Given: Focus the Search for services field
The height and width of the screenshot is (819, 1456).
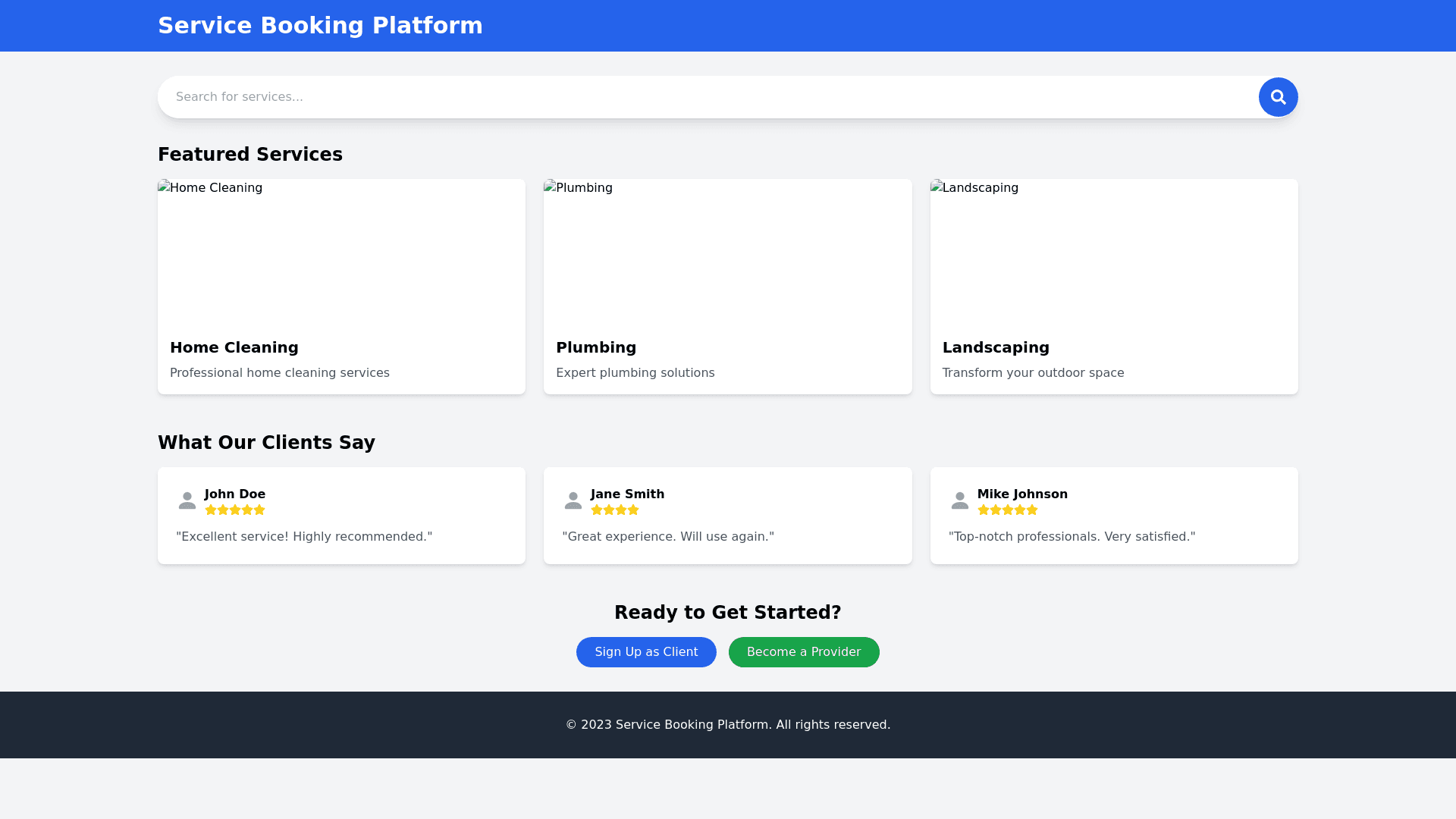Looking at the screenshot, I should tap(705, 97).
